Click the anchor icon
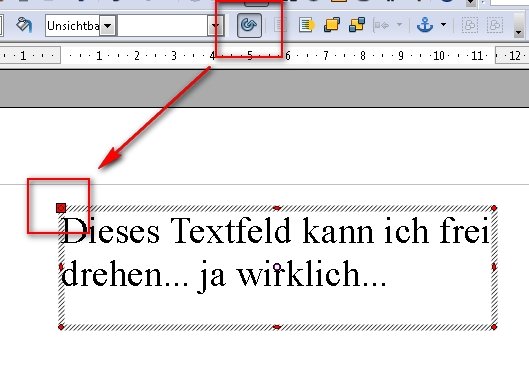529x378 pixels. tap(425, 25)
